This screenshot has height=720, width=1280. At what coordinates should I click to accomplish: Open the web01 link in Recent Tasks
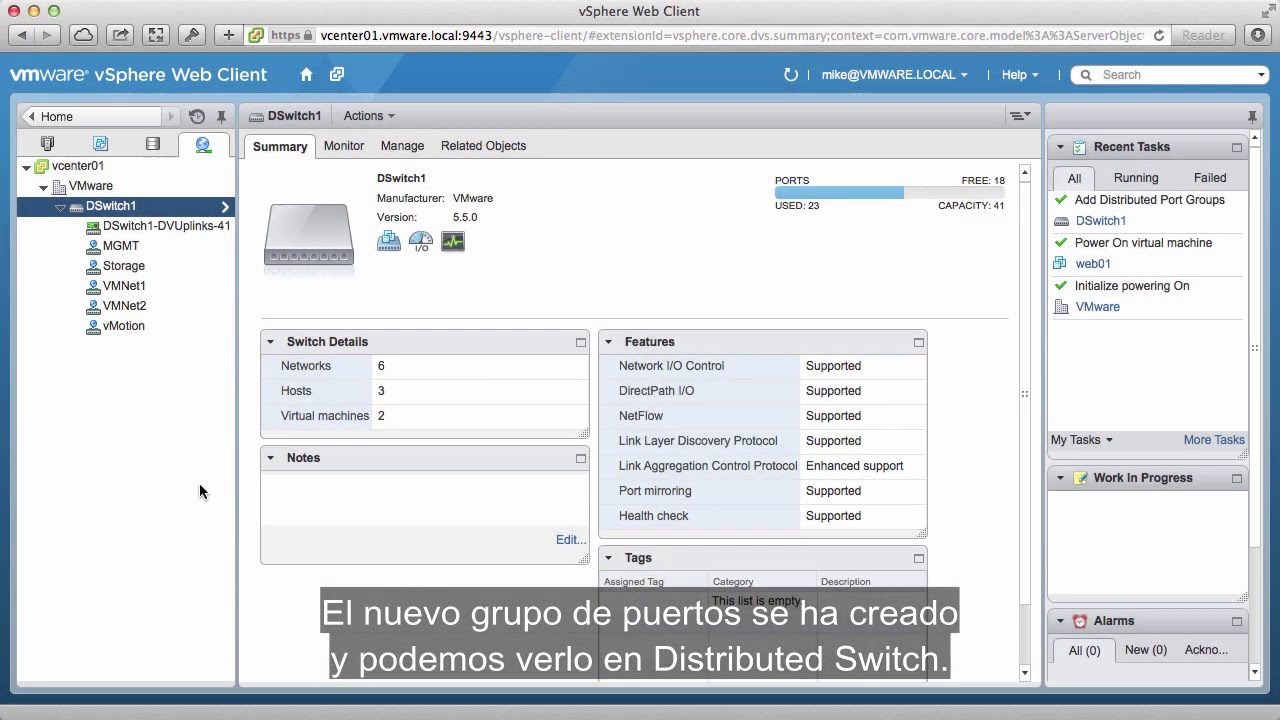pyautogui.click(x=1093, y=264)
